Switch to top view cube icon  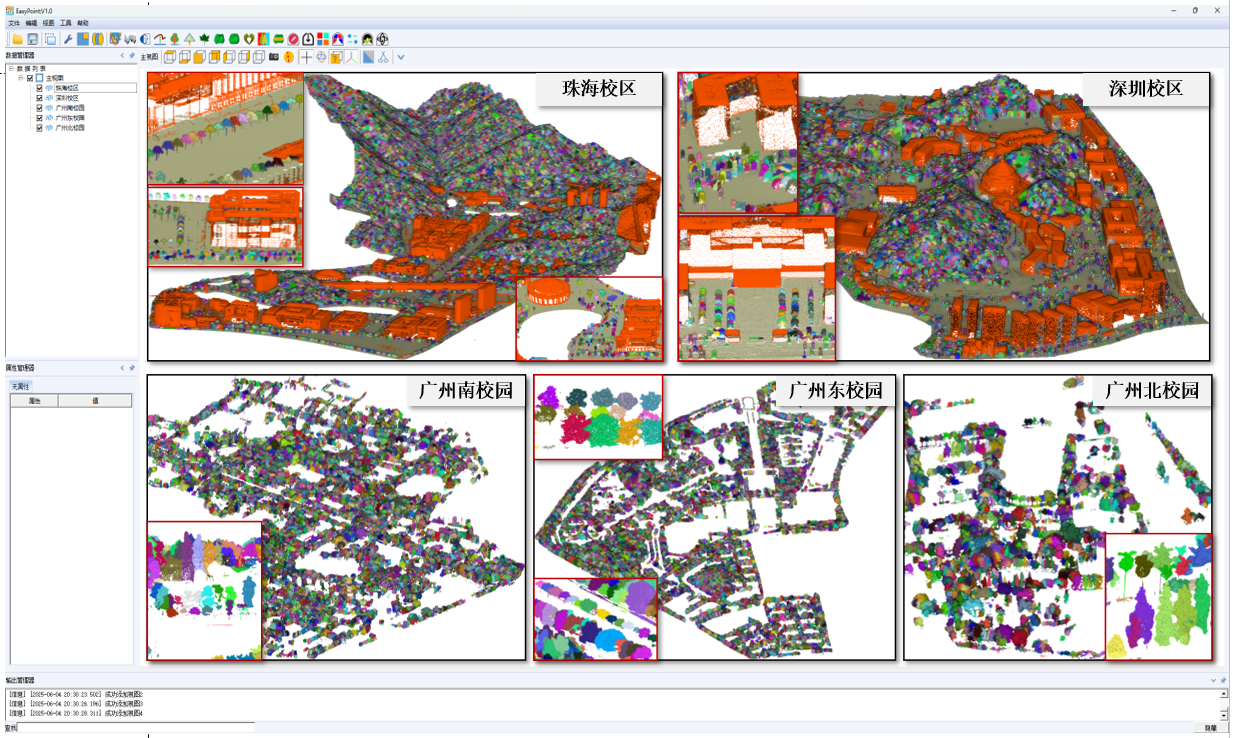coord(170,57)
